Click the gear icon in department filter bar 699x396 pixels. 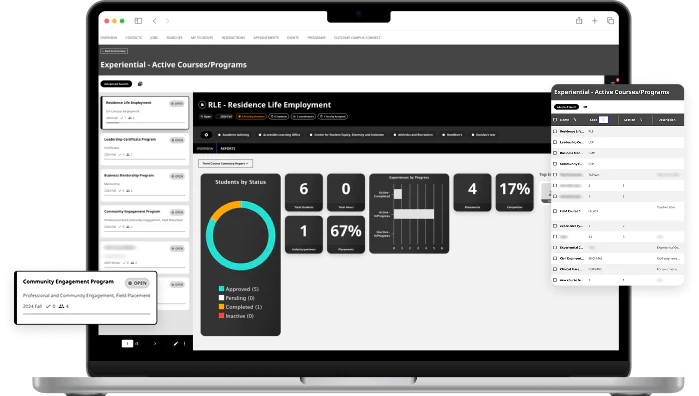[206, 134]
